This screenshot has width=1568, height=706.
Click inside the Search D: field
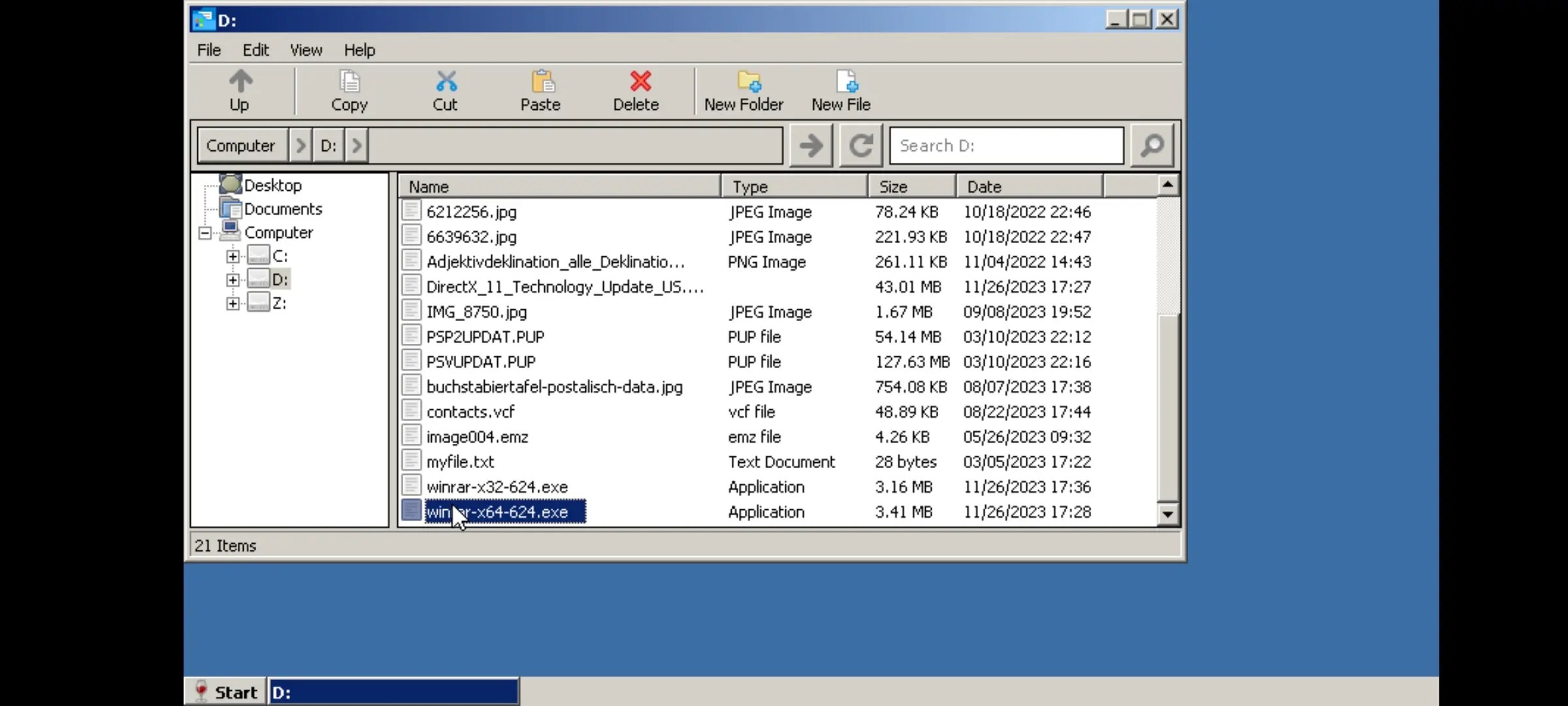coord(1006,145)
